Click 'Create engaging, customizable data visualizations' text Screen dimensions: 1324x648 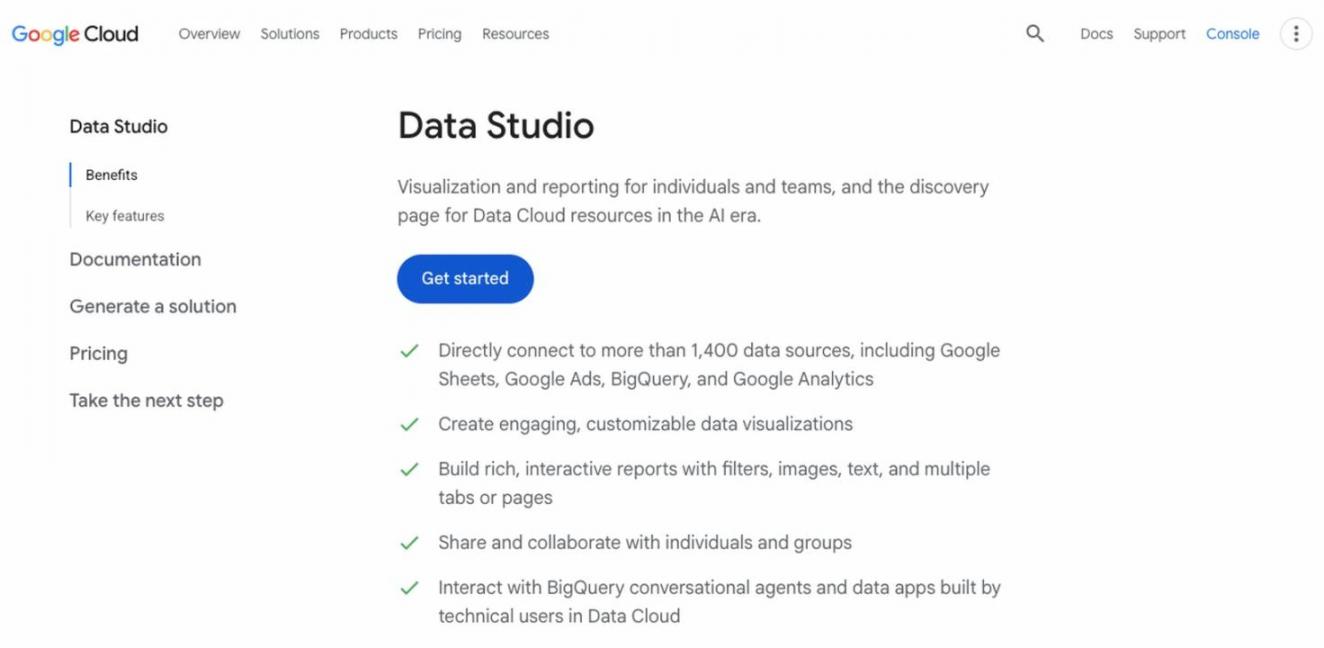click(645, 424)
